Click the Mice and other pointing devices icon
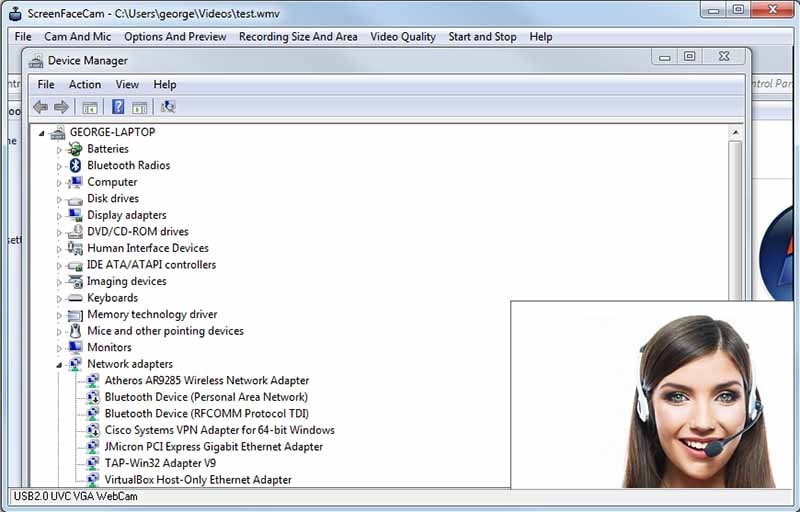800x512 pixels. (76, 331)
